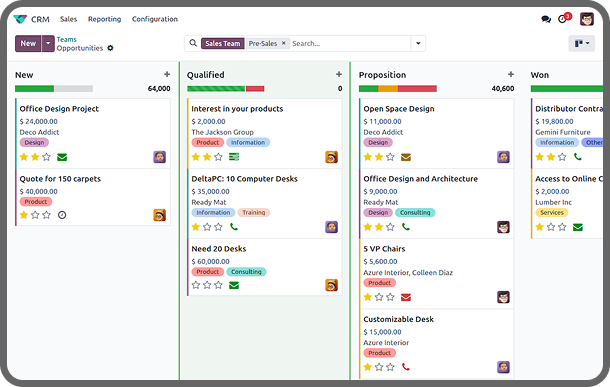Click salesperson avatar on Office Design Project
The image size is (610, 387).
(x=160, y=157)
